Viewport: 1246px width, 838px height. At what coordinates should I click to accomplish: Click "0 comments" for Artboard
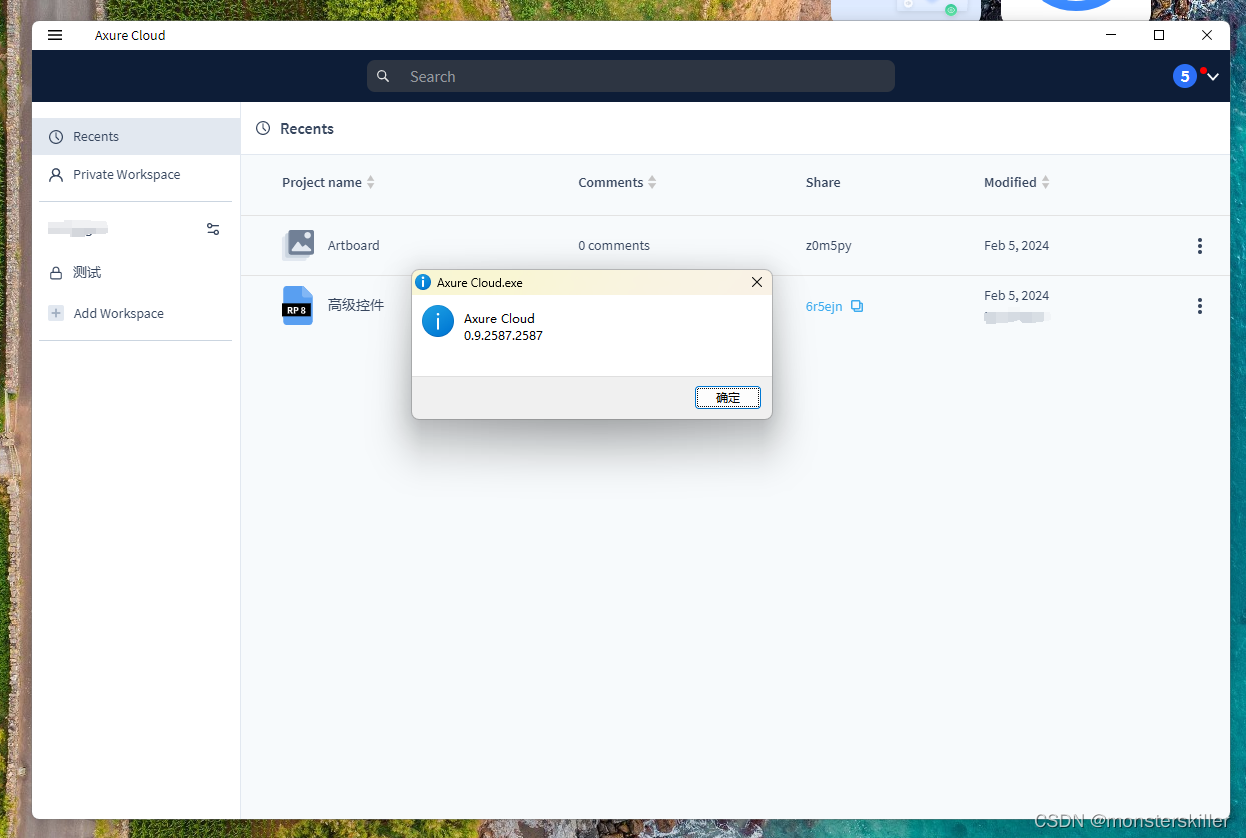pos(614,245)
